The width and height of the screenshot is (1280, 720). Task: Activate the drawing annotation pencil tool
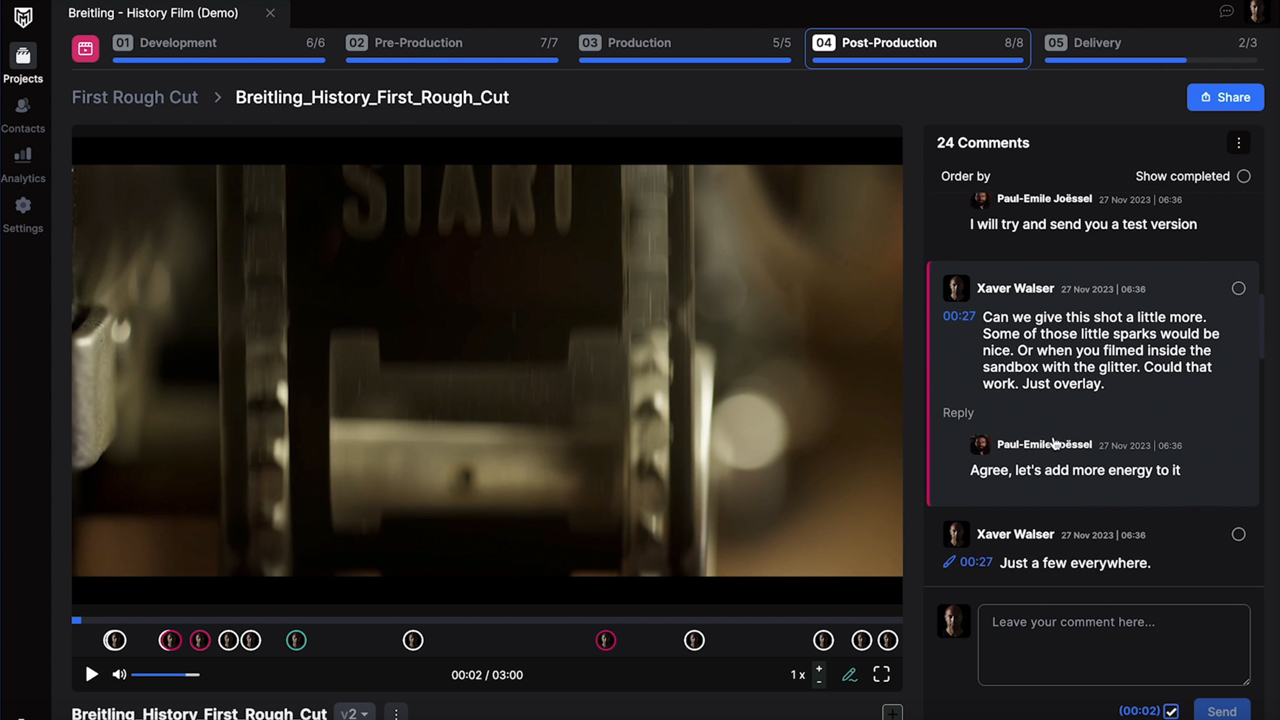click(849, 675)
